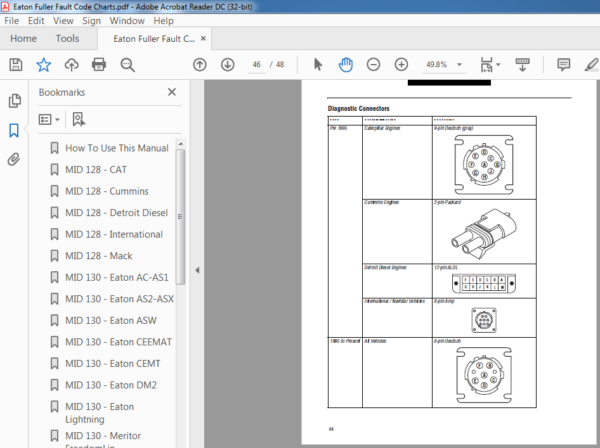600x448 pixels.
Task: Toggle the Bookmarks panel icon
Action: point(14,130)
